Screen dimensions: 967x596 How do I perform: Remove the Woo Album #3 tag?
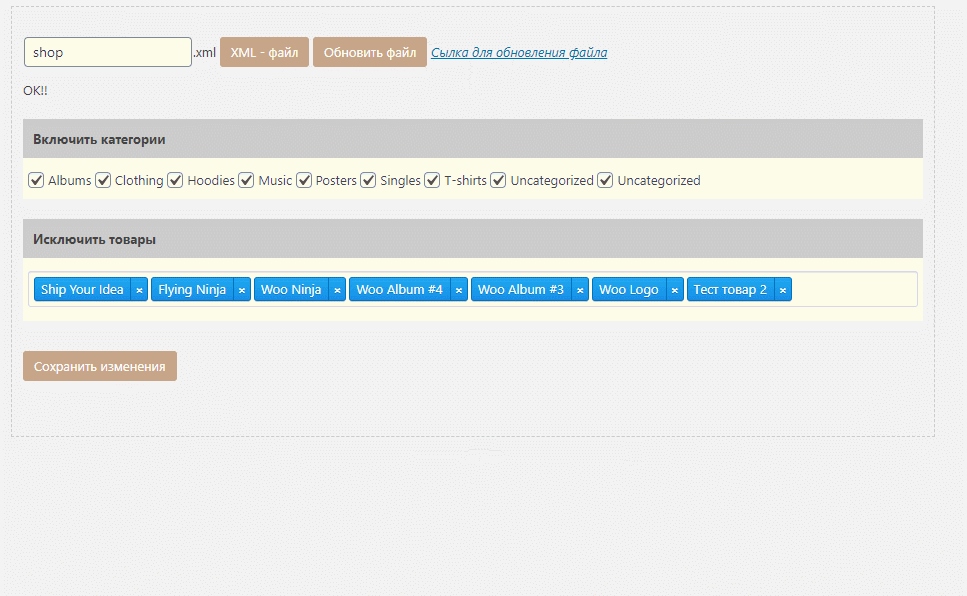[x=580, y=290]
